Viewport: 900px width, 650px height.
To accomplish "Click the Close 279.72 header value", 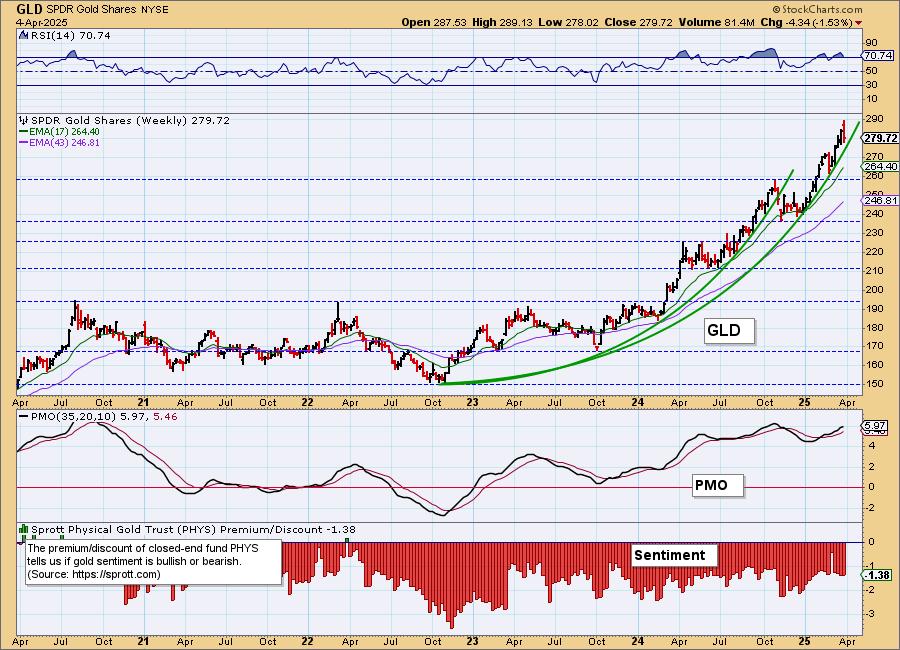I will (x=638, y=22).
